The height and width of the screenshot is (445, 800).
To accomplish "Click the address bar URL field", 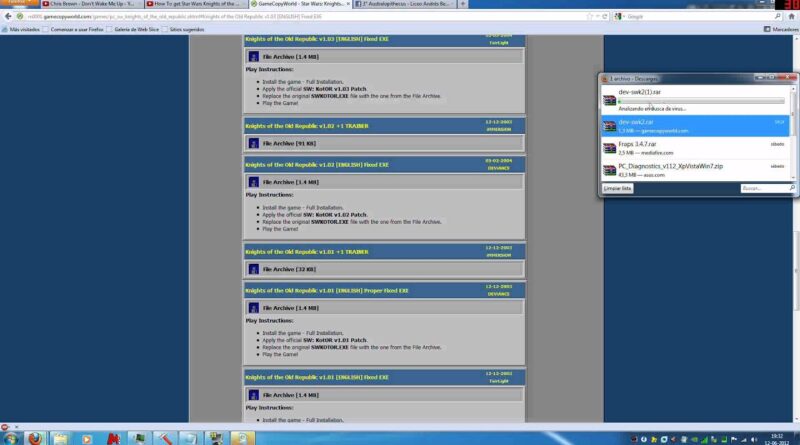I will (304, 16).
